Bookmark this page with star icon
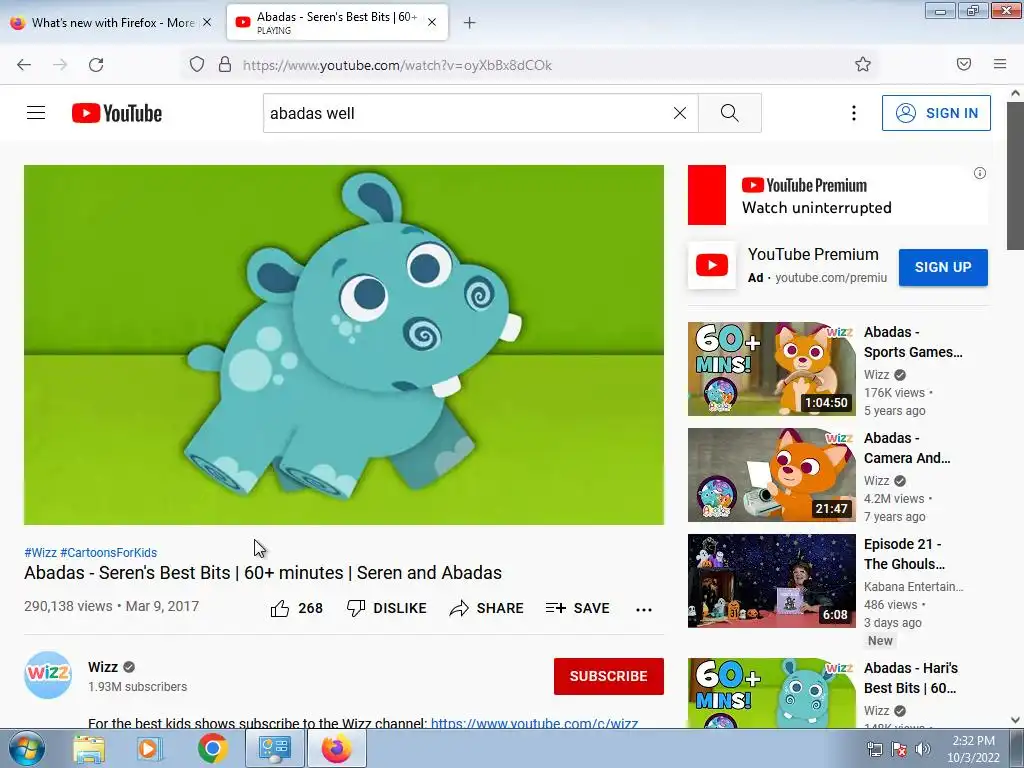Viewport: 1024px width, 768px height. click(863, 64)
